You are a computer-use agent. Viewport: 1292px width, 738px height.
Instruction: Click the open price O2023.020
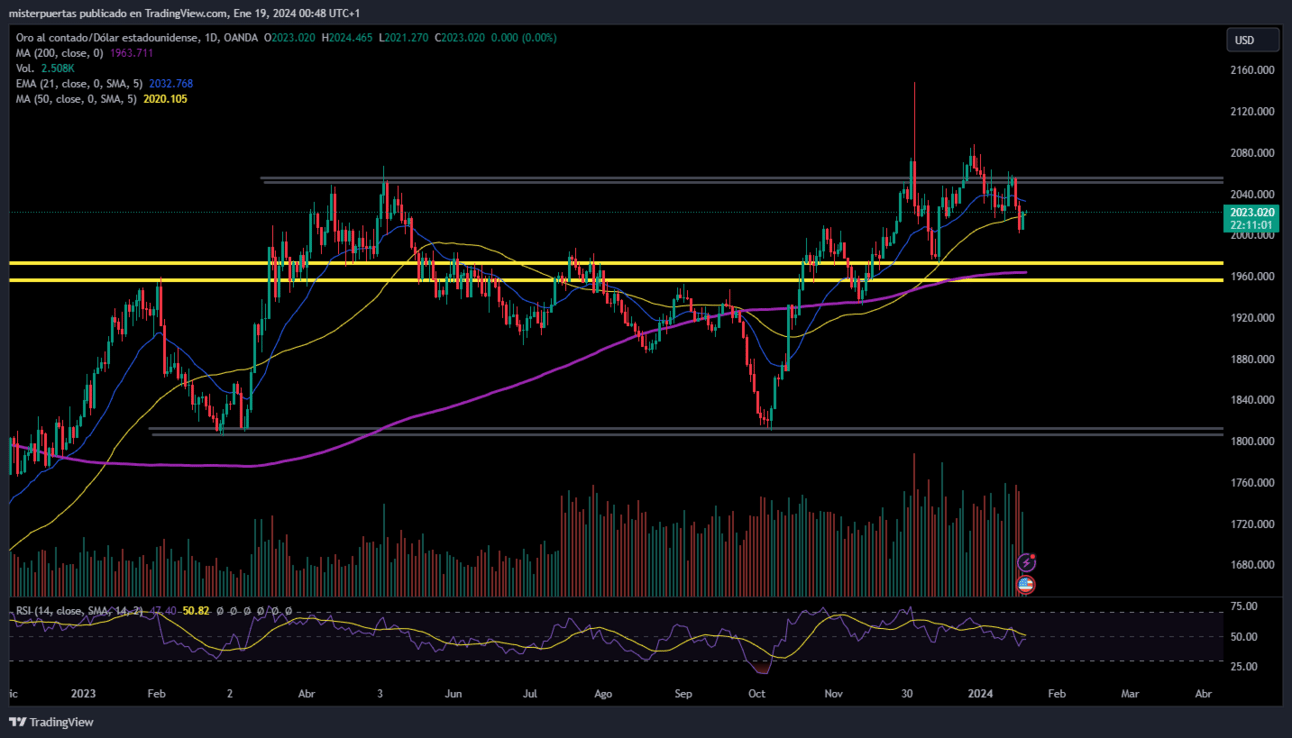(x=290, y=38)
